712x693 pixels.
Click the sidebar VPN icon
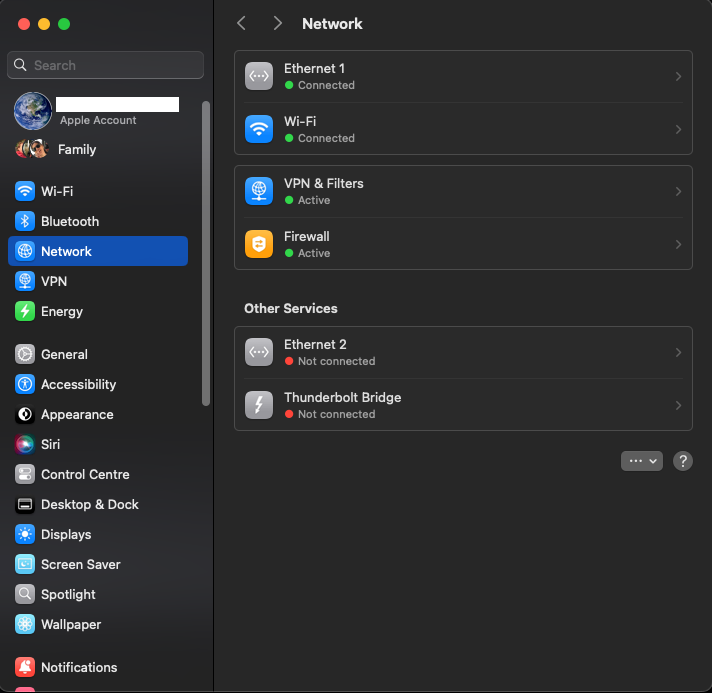coord(25,281)
